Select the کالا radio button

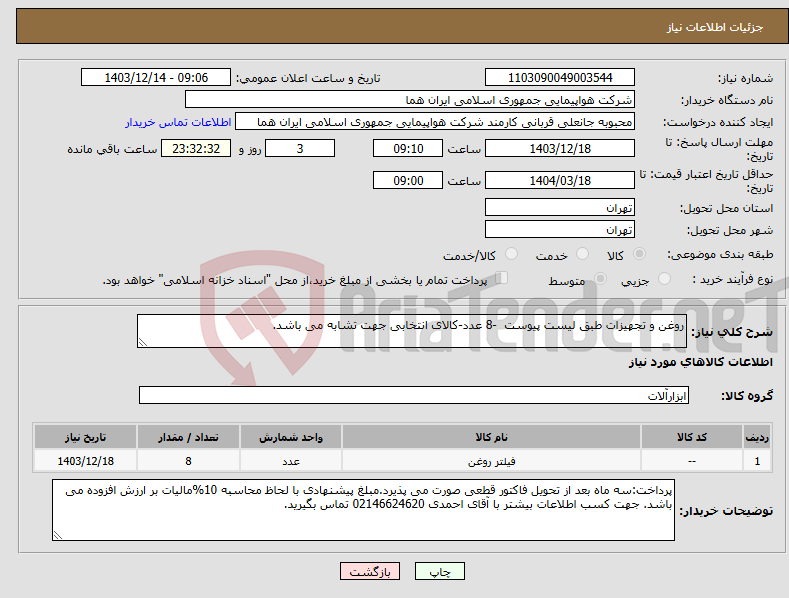pyautogui.click(x=639, y=254)
